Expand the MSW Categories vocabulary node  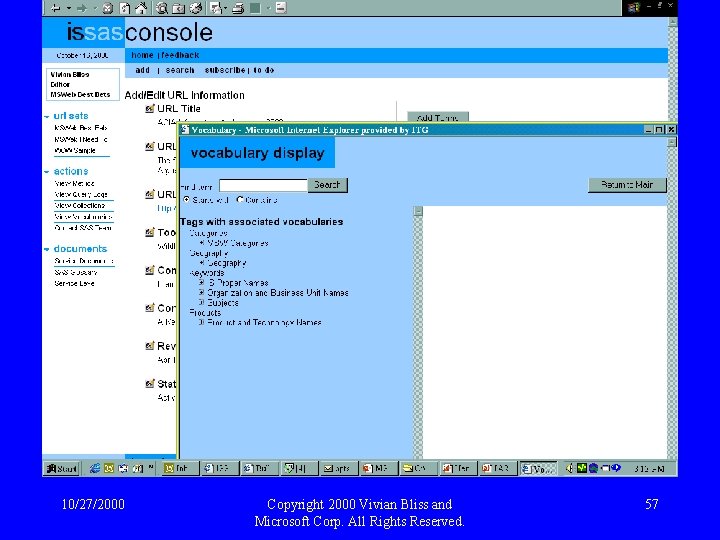[202, 242]
